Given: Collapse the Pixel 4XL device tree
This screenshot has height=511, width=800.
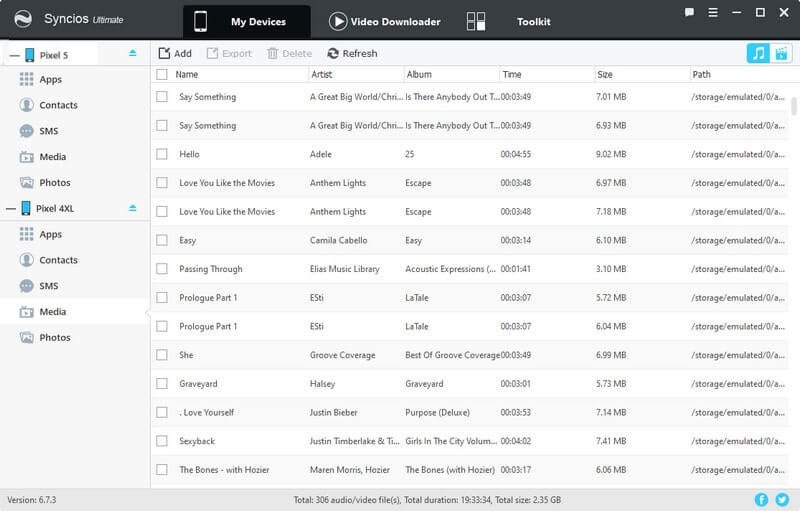Looking at the screenshot, I should [x=11, y=209].
